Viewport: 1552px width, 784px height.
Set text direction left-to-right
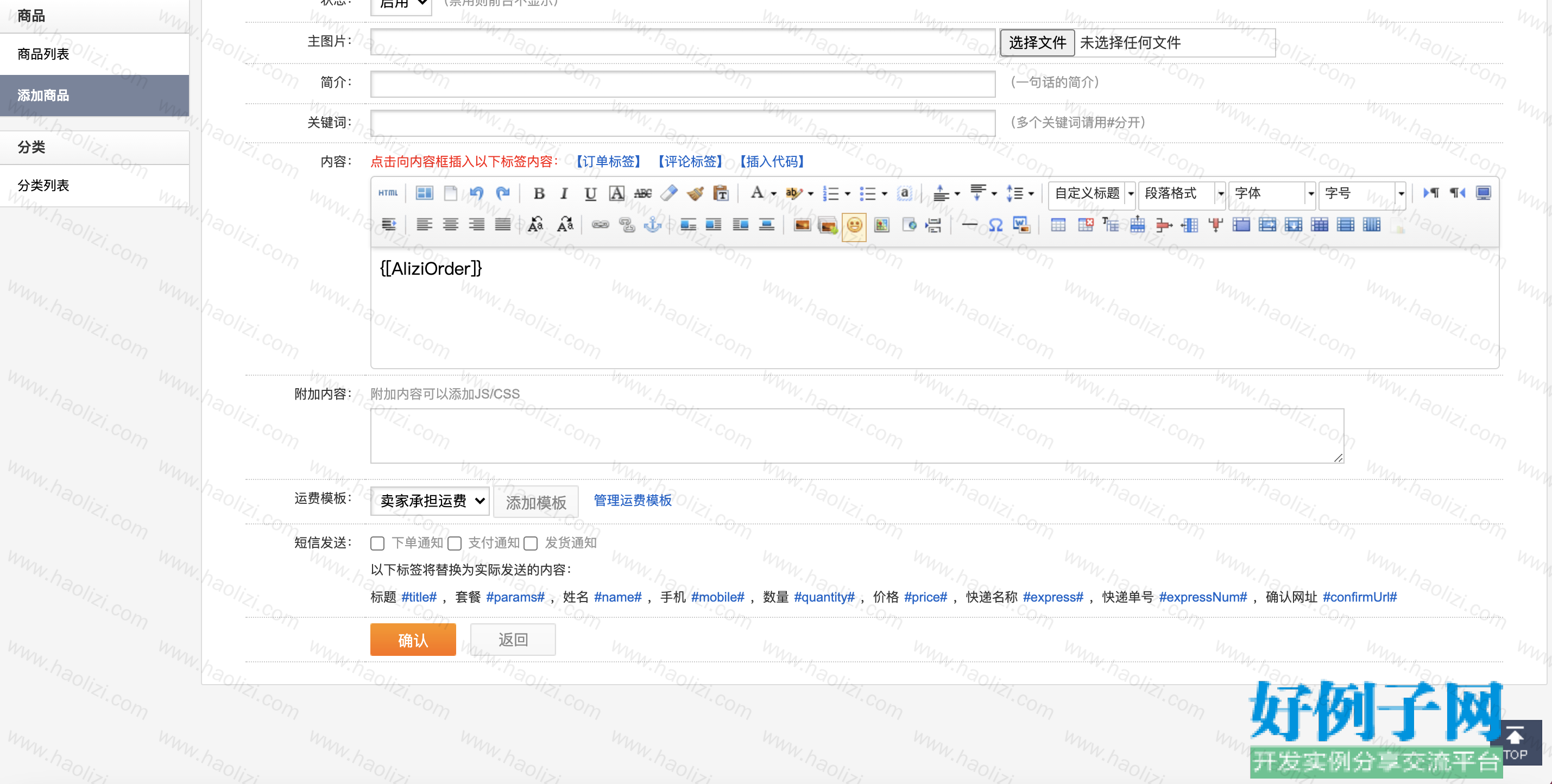pos(1431,193)
